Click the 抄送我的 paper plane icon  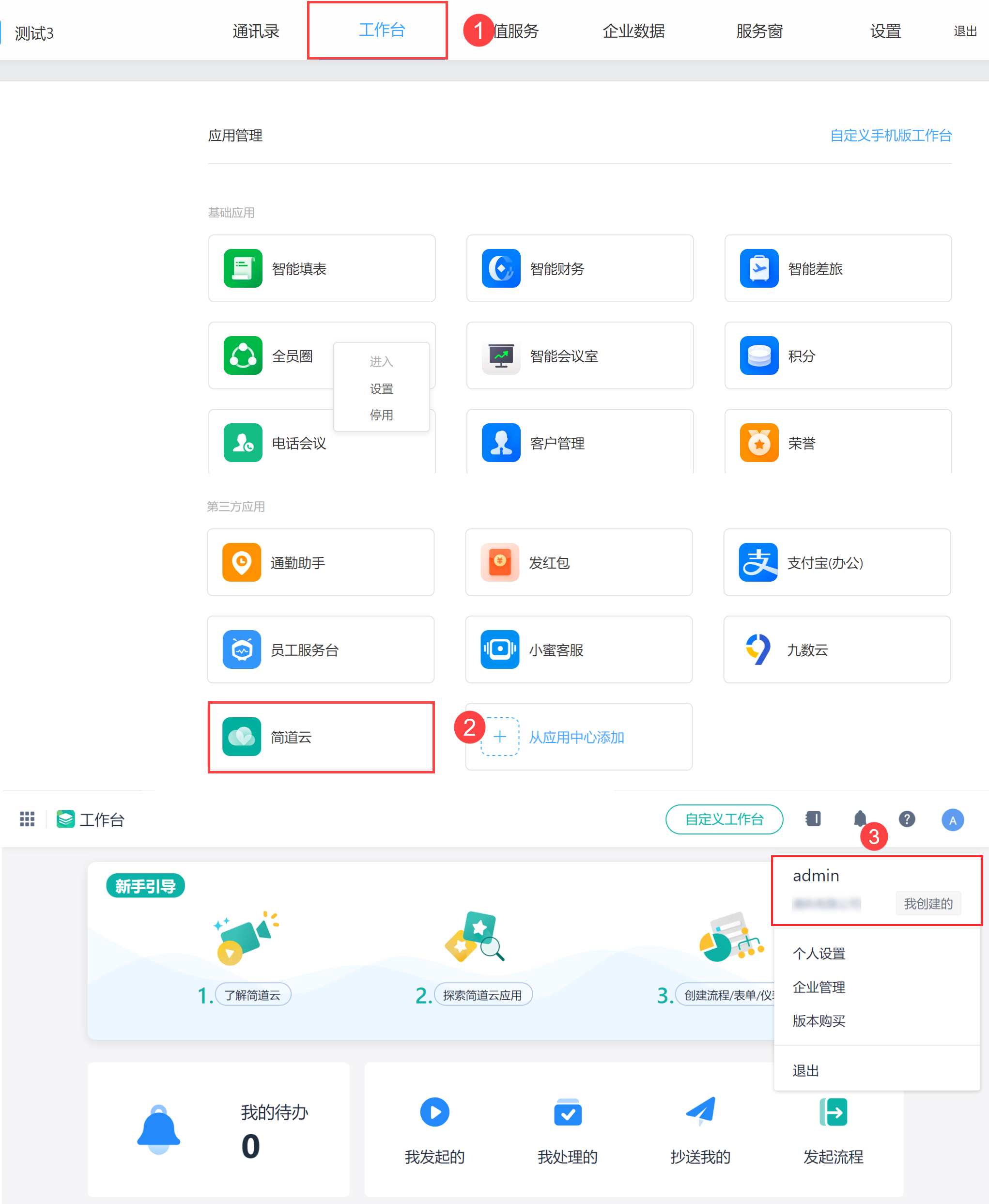pyautogui.click(x=701, y=1111)
